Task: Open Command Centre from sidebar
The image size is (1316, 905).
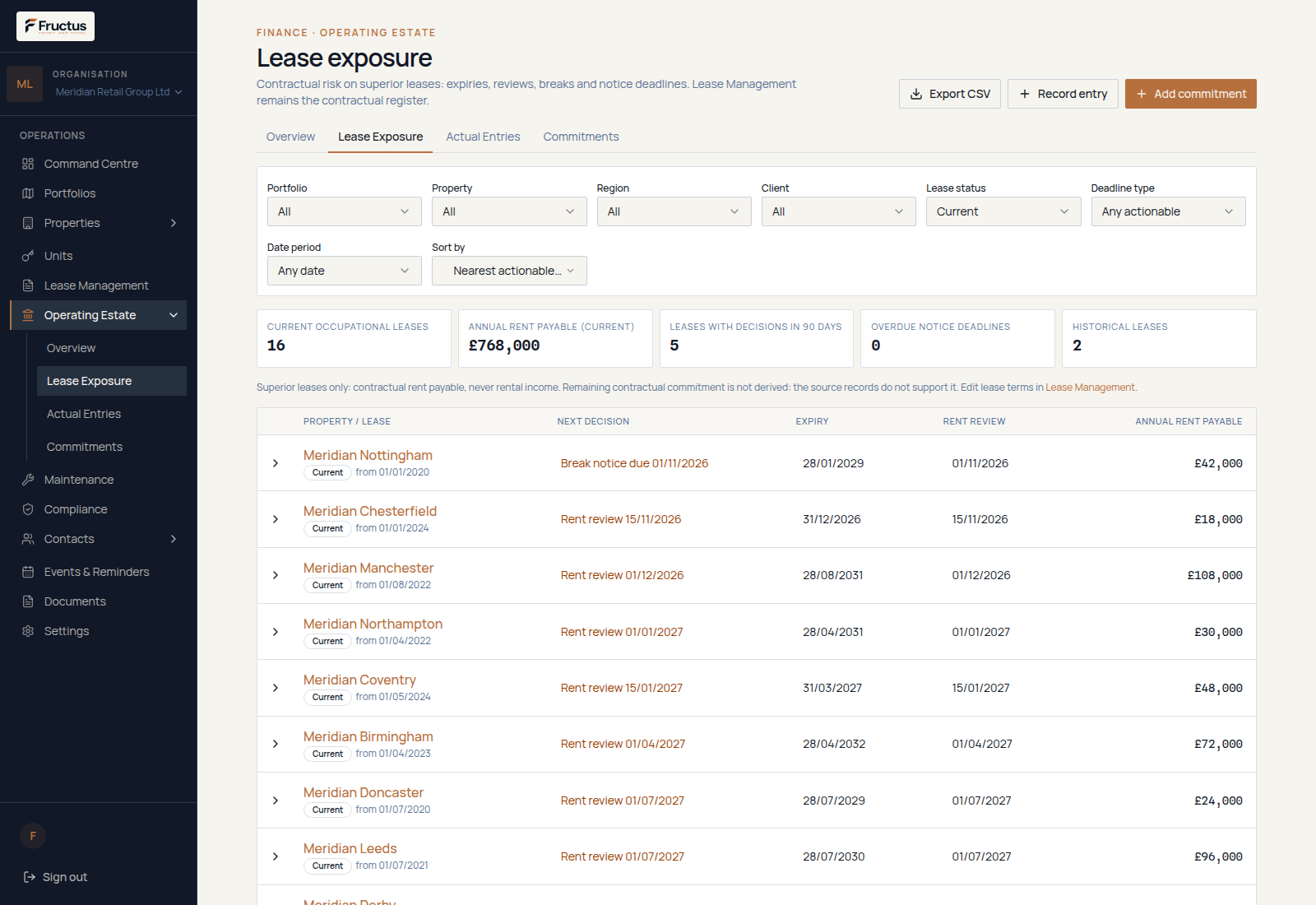Action: (x=98, y=164)
